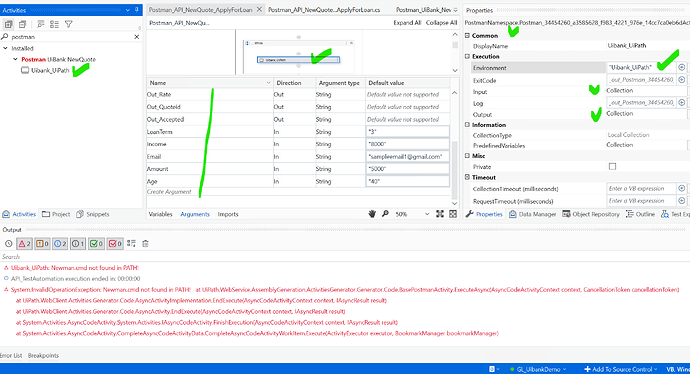Open the Data Manager tab

click(x=532, y=214)
